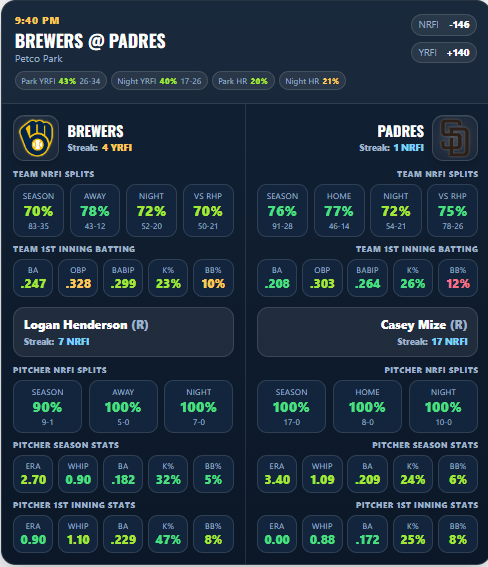Click Henderson first inning K% 47% tile

pos(168,534)
